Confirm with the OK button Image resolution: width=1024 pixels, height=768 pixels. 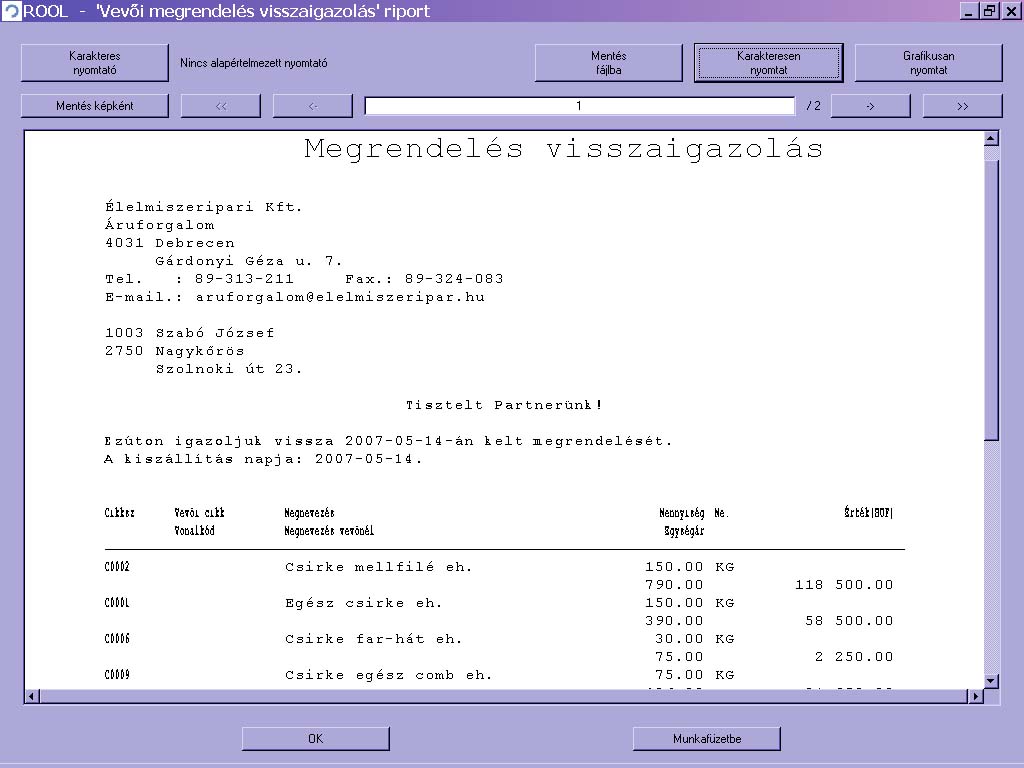(x=315, y=739)
